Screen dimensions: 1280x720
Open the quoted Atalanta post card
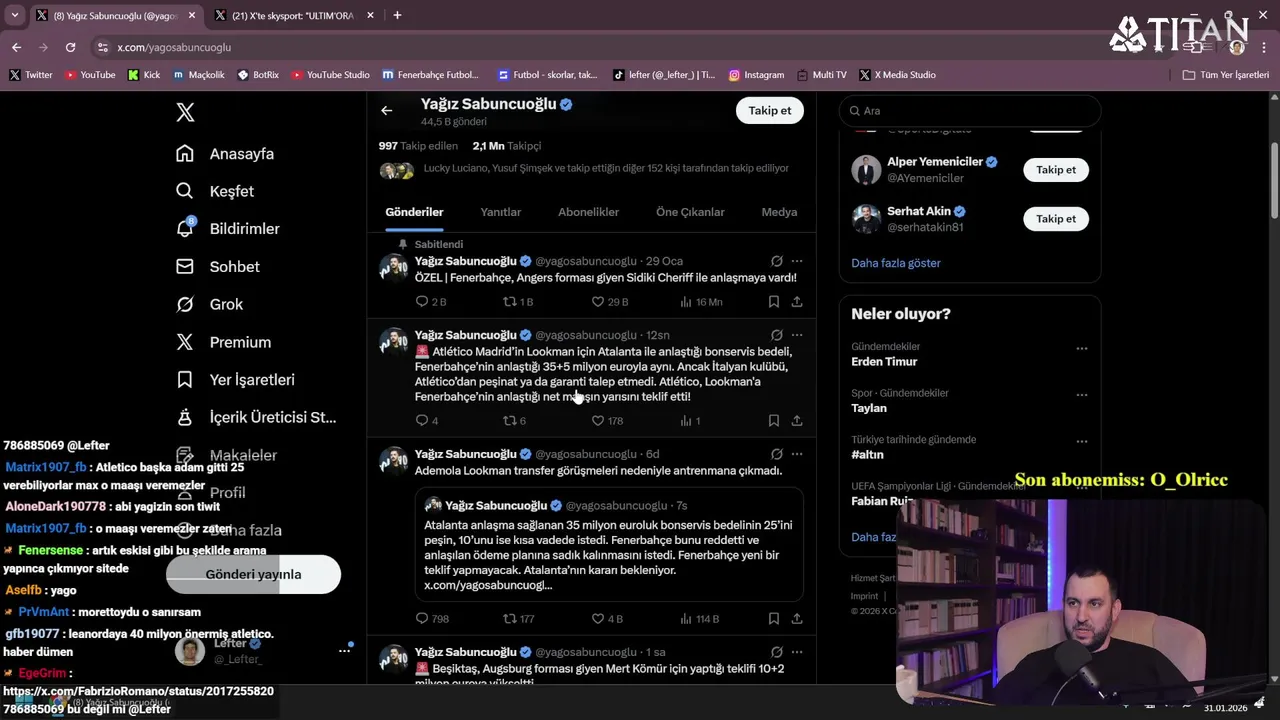tap(609, 545)
